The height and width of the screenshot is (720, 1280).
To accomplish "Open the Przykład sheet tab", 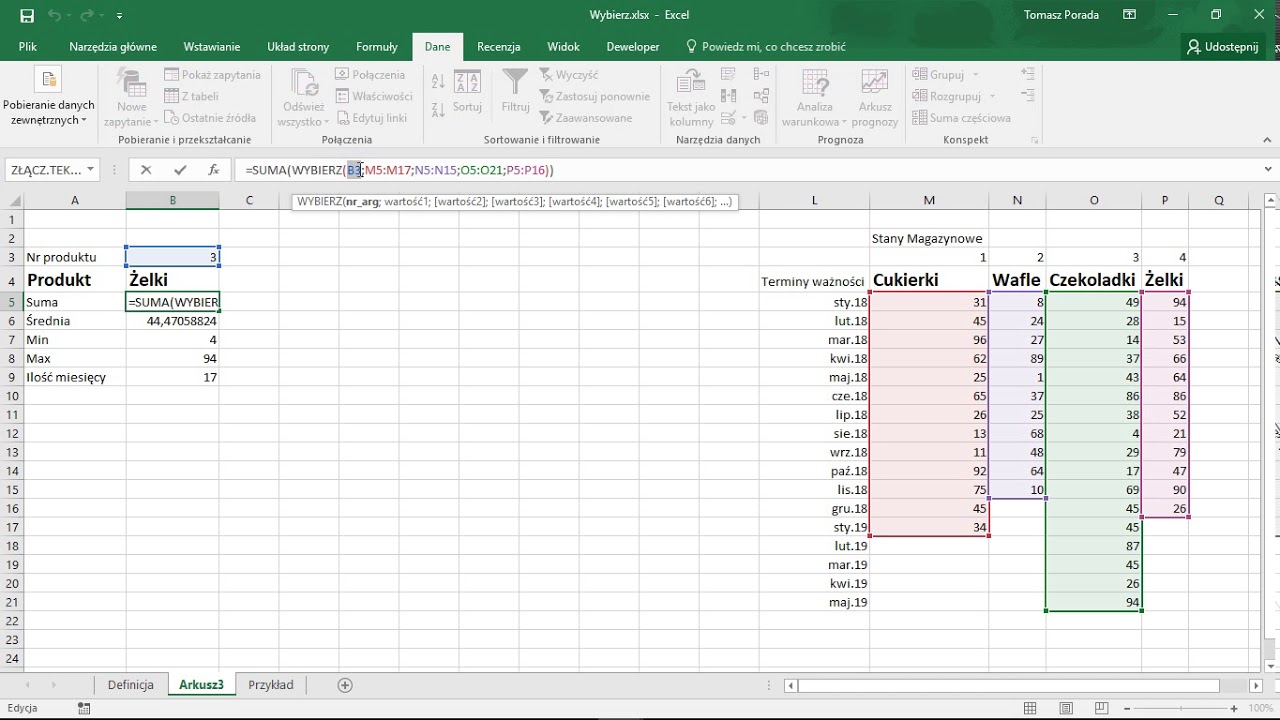I will [271, 685].
